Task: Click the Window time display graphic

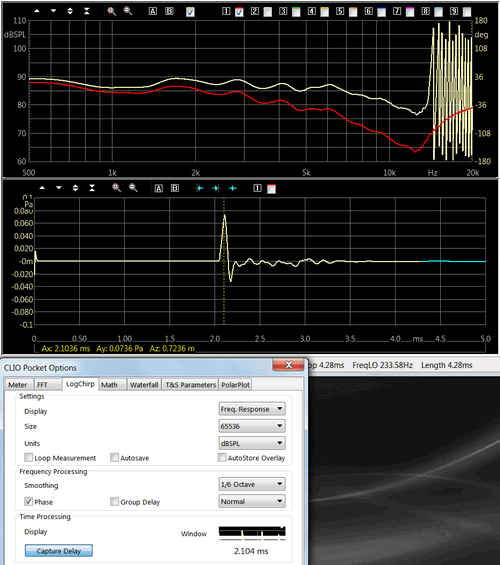Action: (252, 533)
